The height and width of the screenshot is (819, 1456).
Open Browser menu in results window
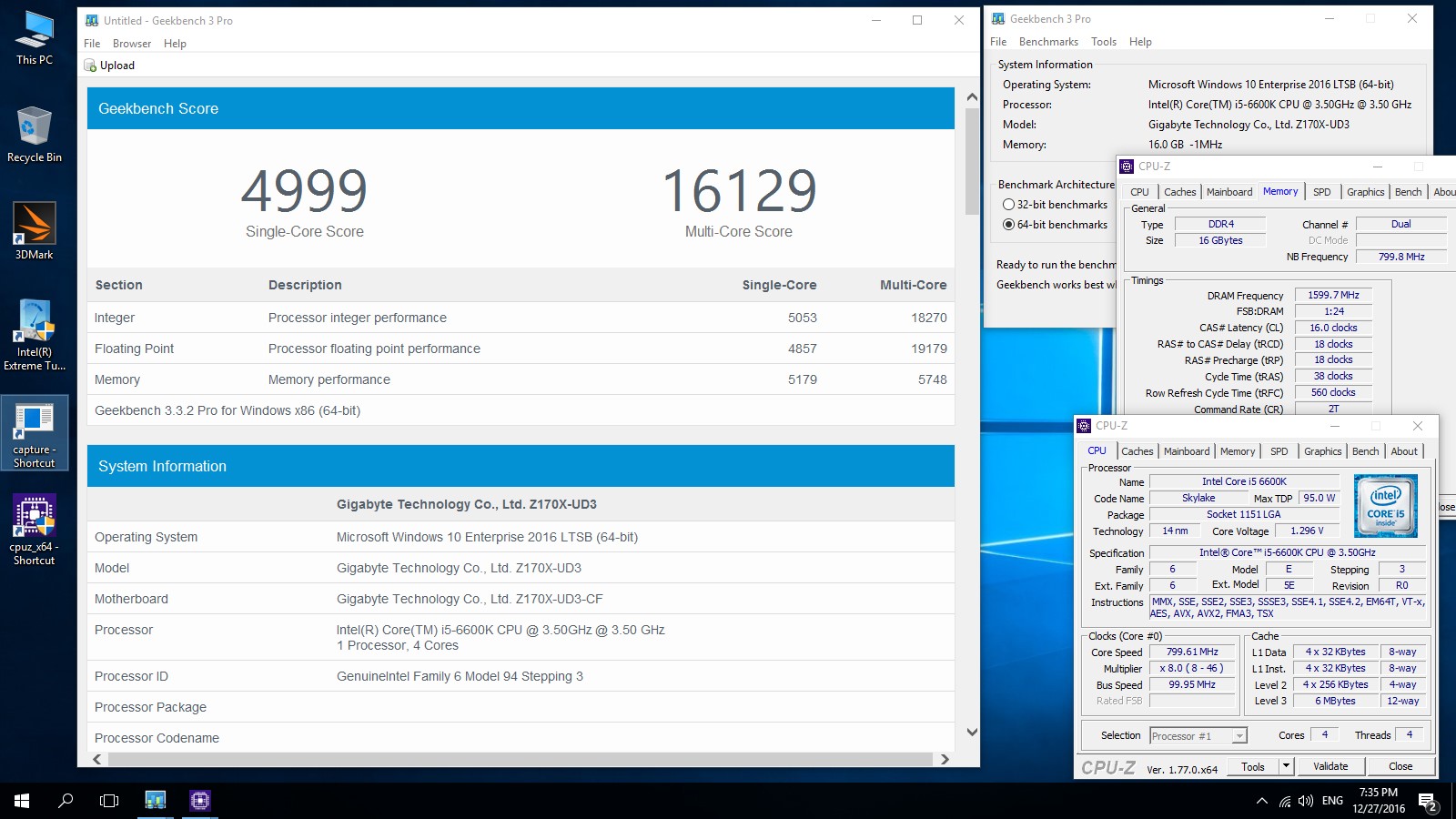[x=132, y=44]
